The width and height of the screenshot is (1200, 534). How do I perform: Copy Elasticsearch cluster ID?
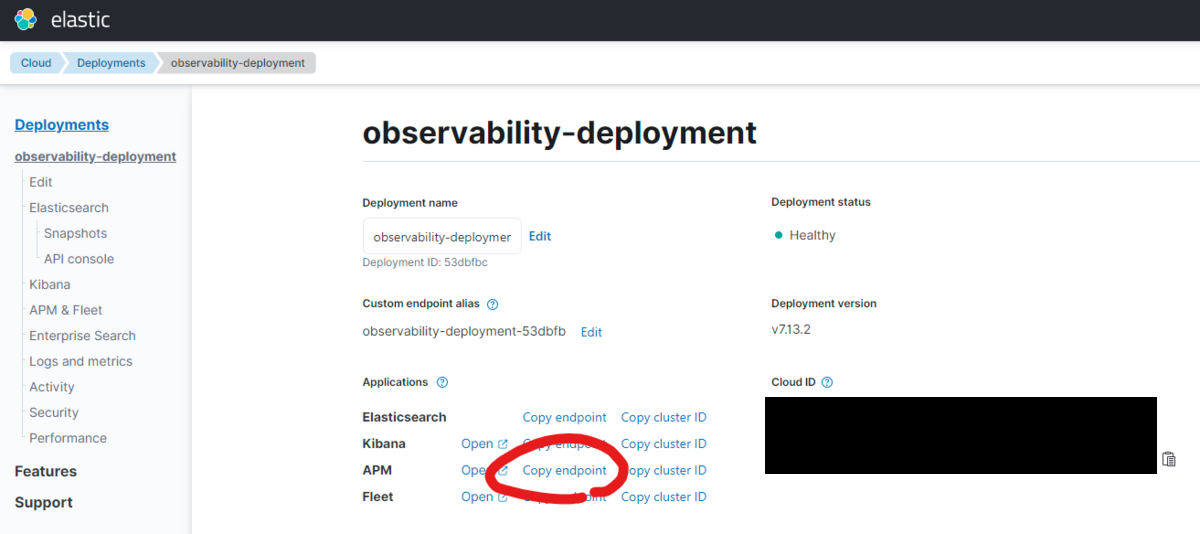[x=664, y=418]
